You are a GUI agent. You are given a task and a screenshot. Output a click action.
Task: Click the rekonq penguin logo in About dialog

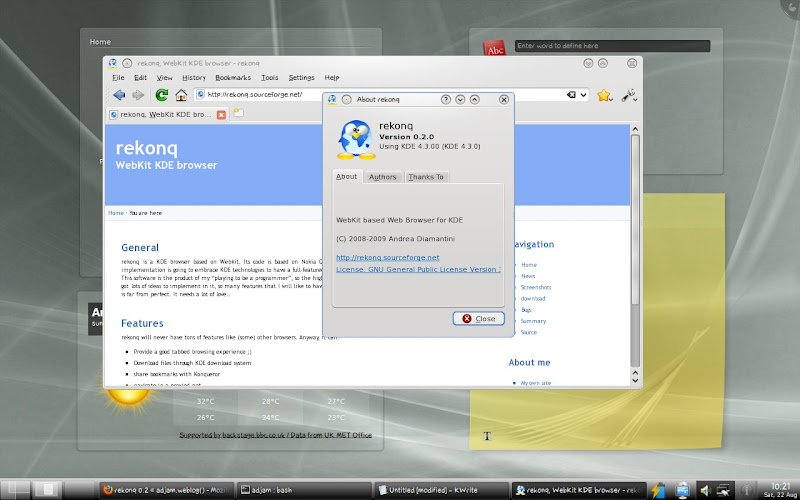tap(356, 139)
